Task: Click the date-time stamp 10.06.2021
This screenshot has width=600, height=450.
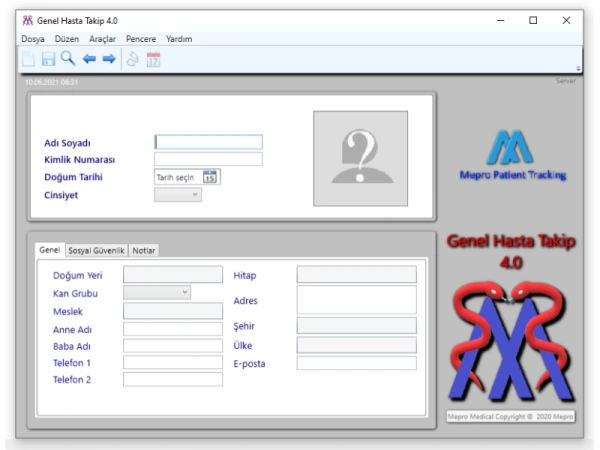Action: 51,82
